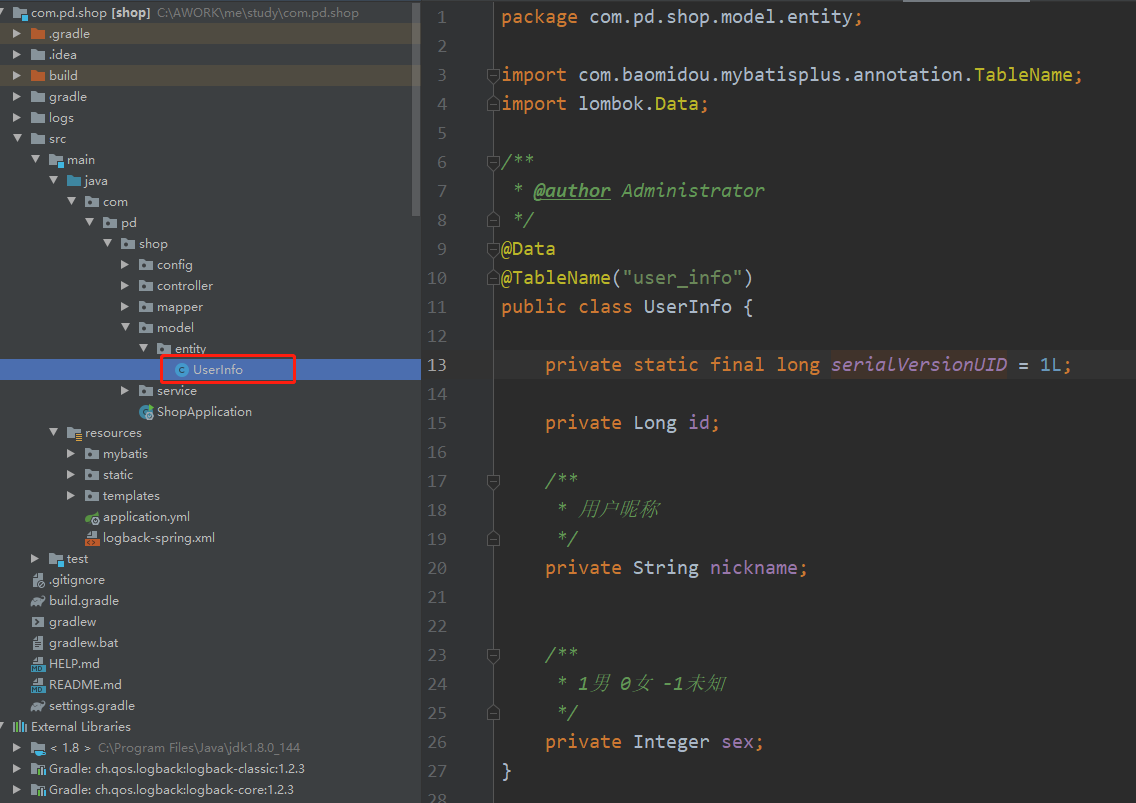Click the "user_info" string literal
Viewport: 1136px width, 803px height.
click(x=682, y=278)
